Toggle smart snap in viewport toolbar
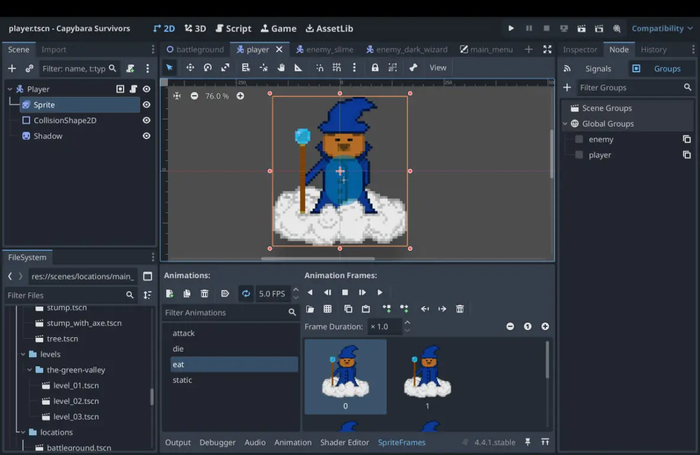Viewport: 700px width, 455px height. point(320,67)
